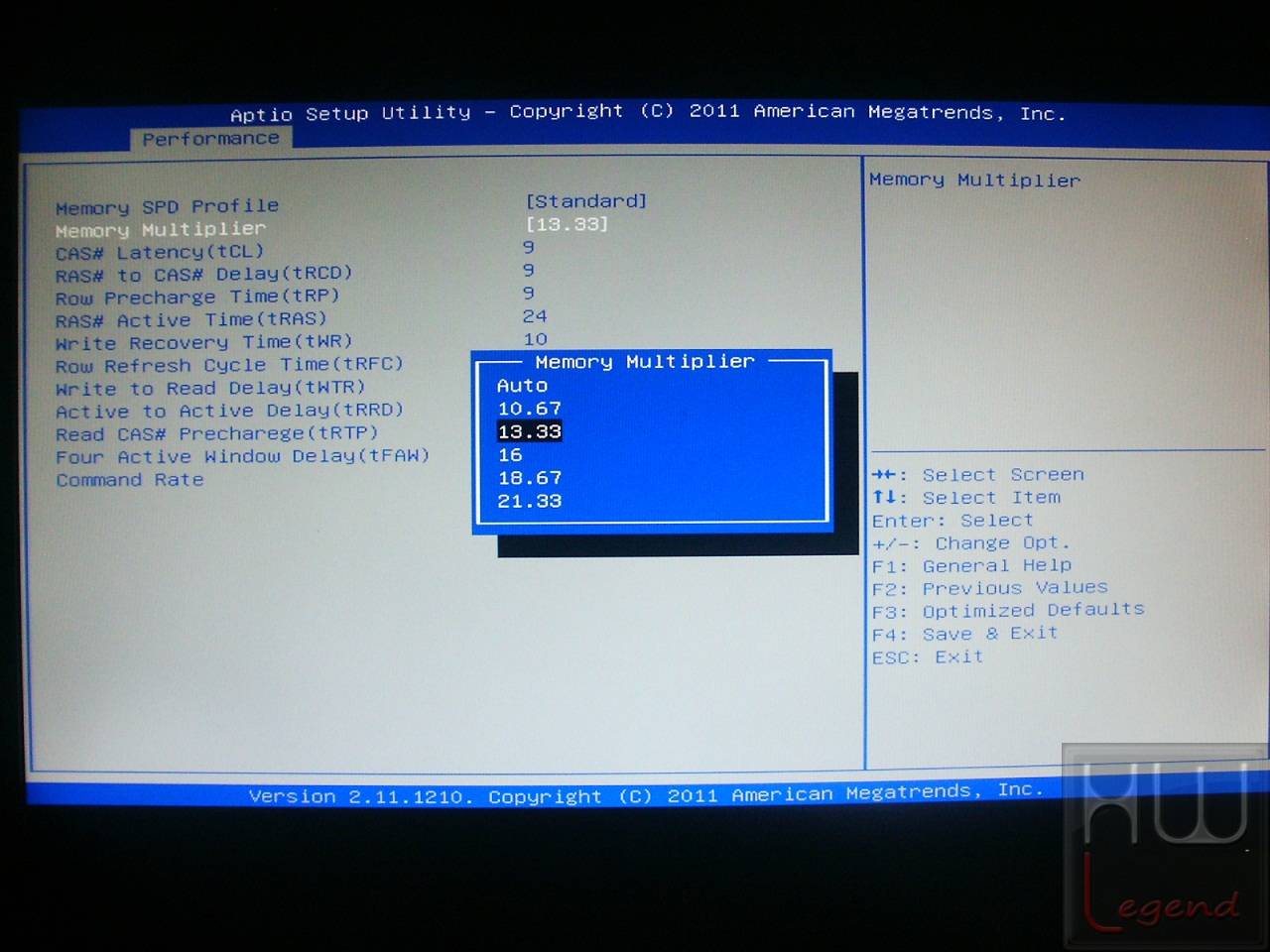The width and height of the screenshot is (1270, 952).
Task: Click ESC: Exit hint
Action: click(x=928, y=657)
